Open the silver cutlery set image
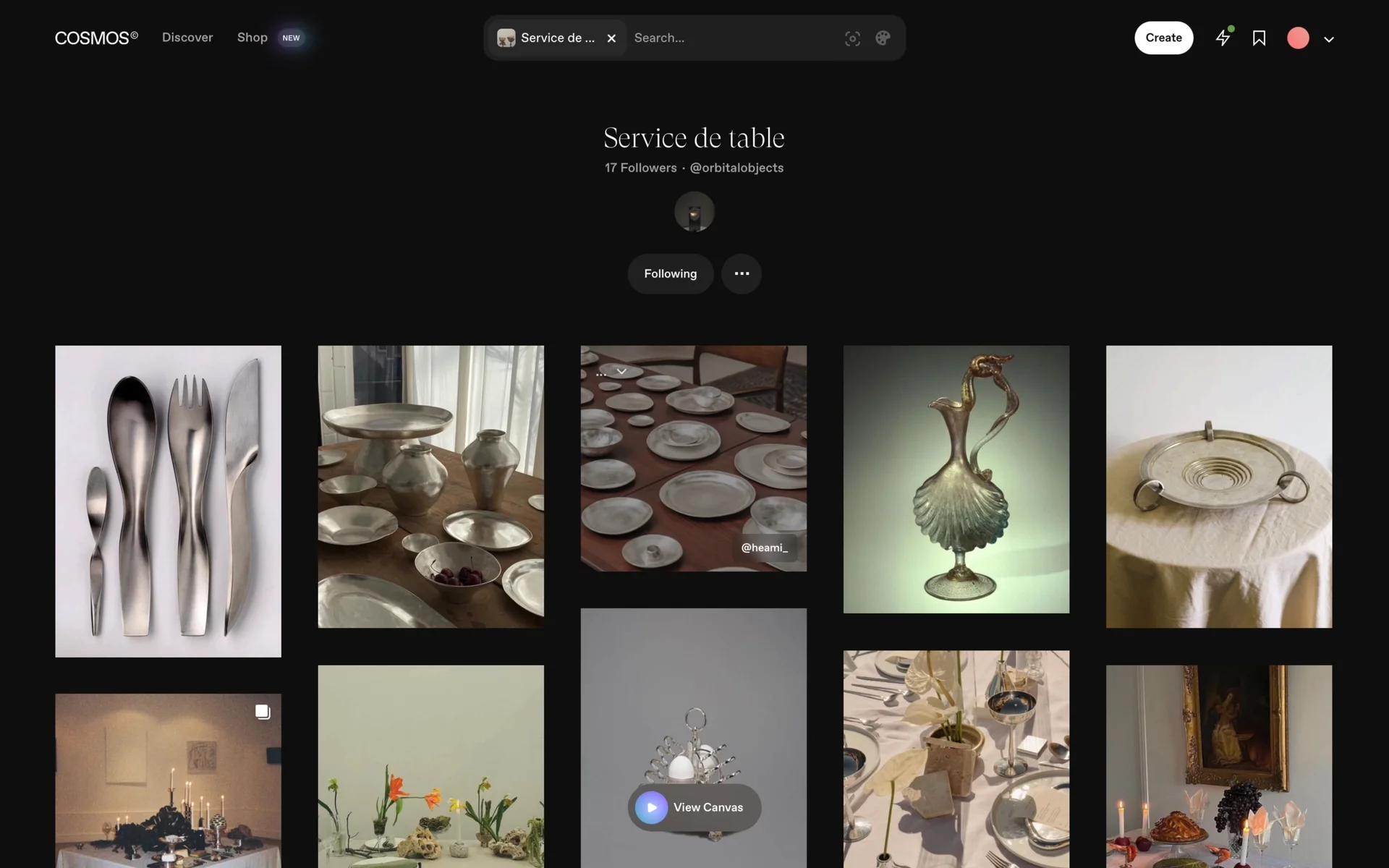The width and height of the screenshot is (1389, 868). click(x=168, y=501)
